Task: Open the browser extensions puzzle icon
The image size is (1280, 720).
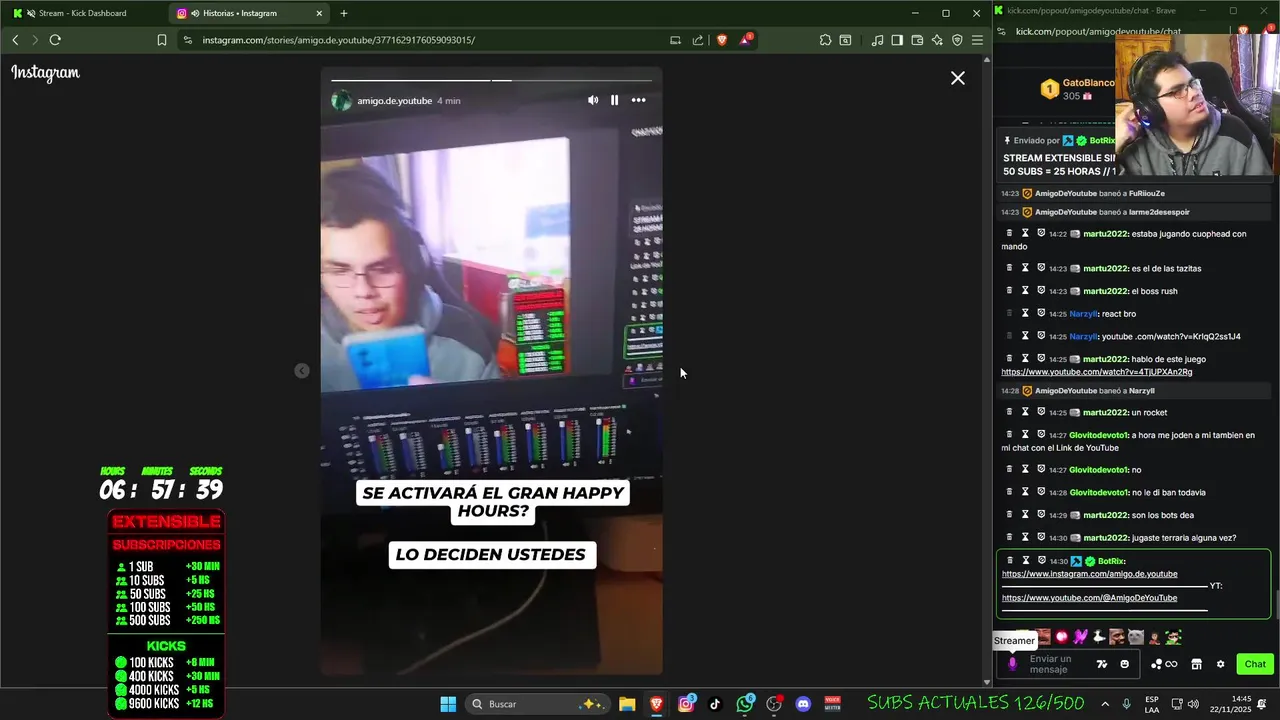Action: [825, 40]
